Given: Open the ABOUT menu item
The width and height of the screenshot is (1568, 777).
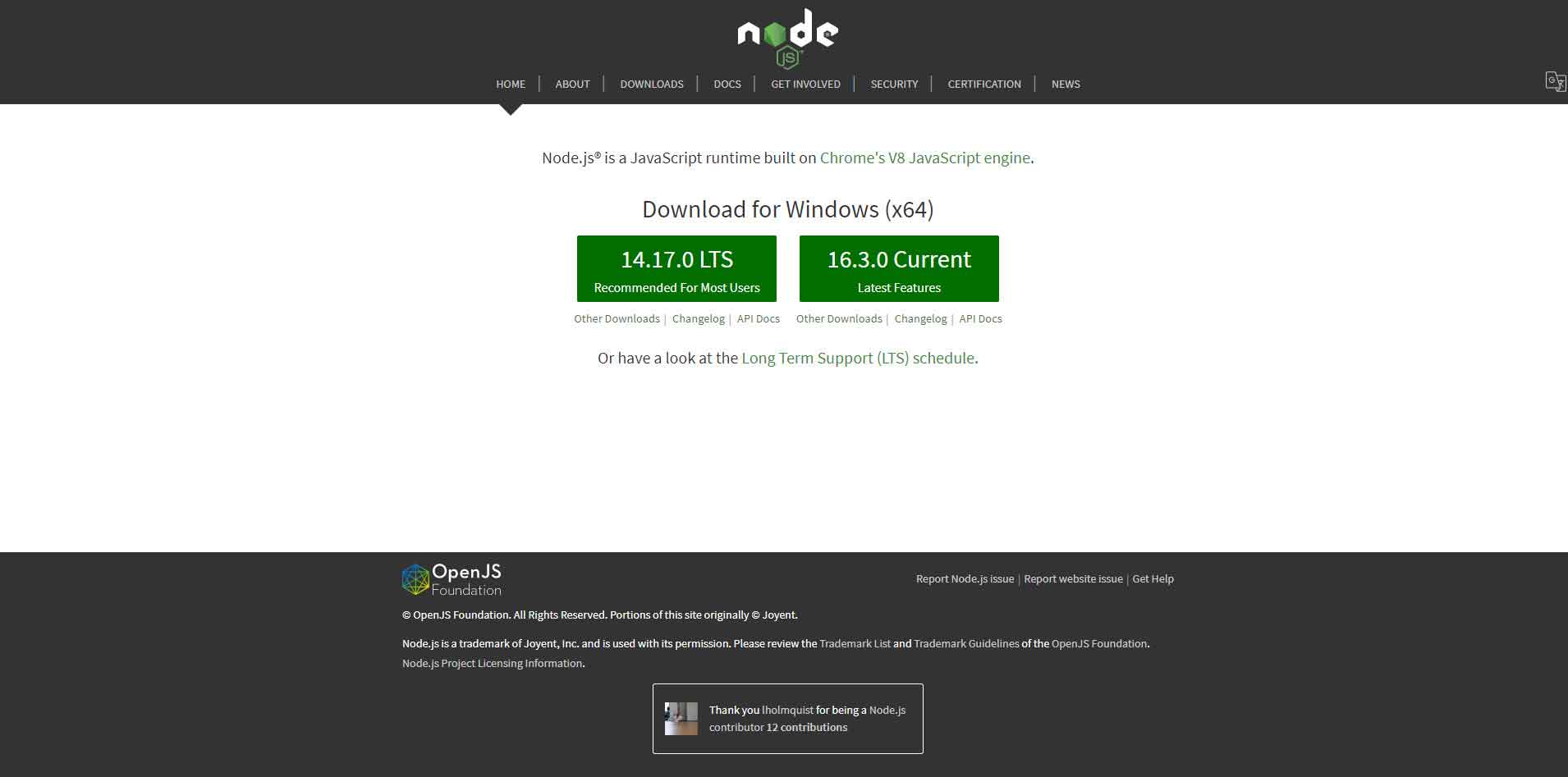Looking at the screenshot, I should (572, 84).
